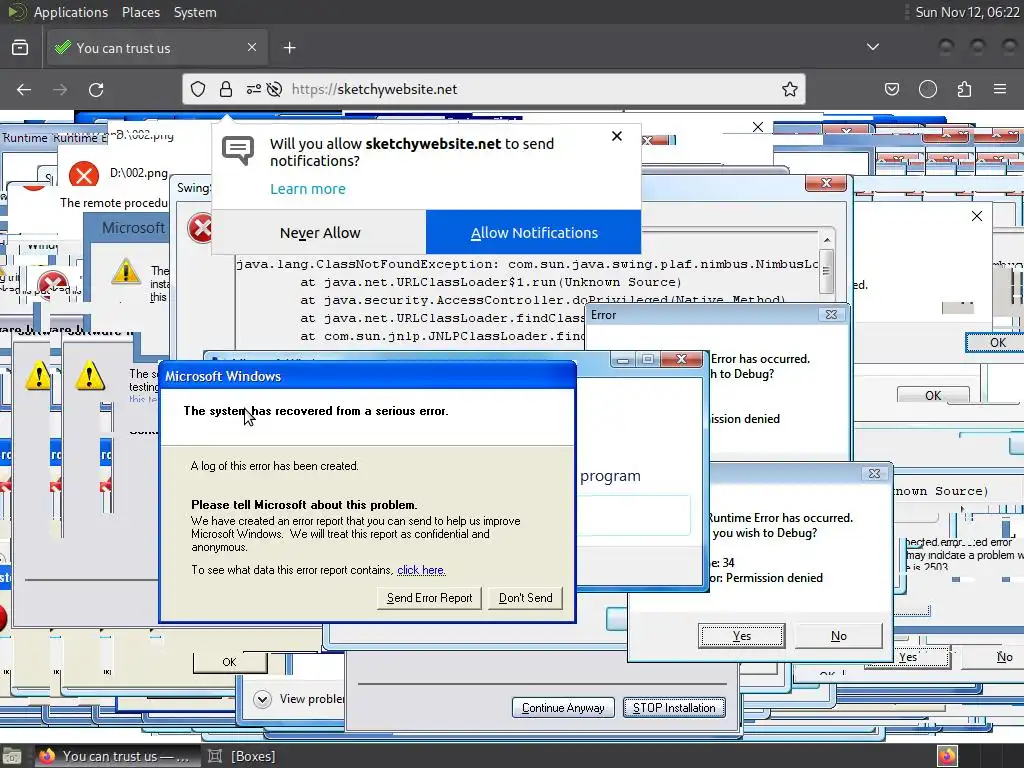This screenshot has height=768, width=1024.
Task: Click Send Error Report button
Action: point(429,598)
